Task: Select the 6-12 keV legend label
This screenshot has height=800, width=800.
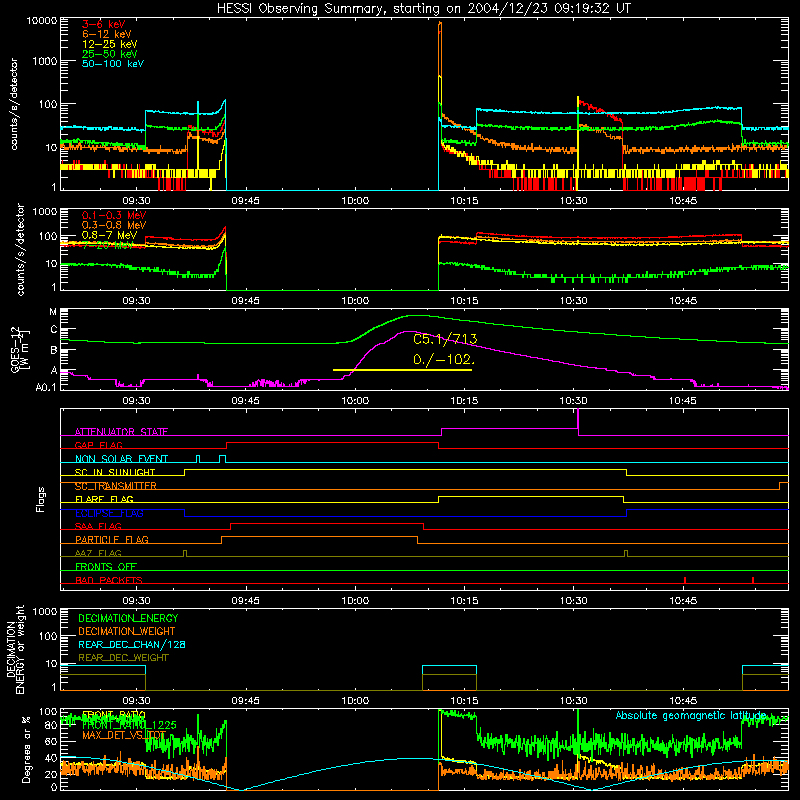Action: pos(107,34)
